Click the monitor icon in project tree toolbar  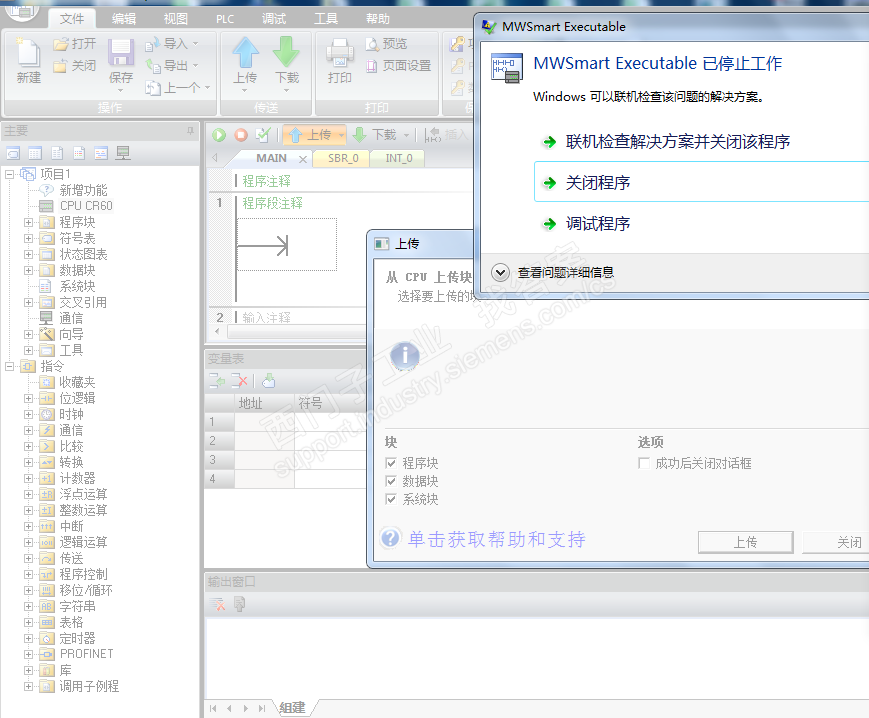click(123, 153)
